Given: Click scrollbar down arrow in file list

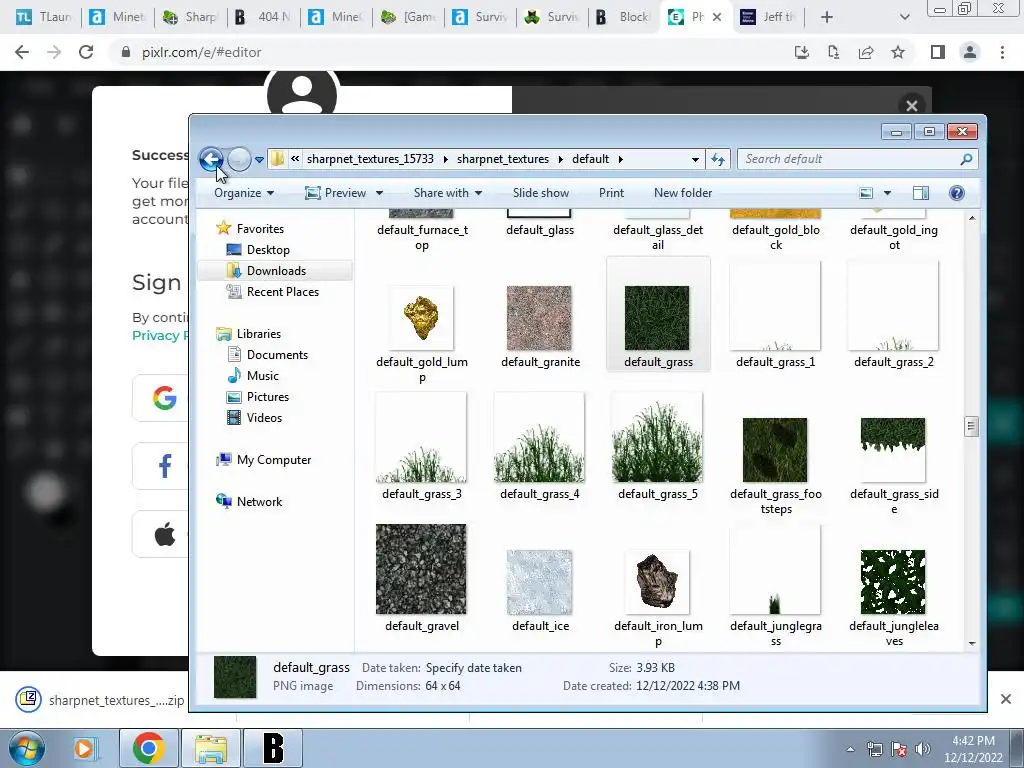Looking at the screenshot, I should click(x=972, y=643).
